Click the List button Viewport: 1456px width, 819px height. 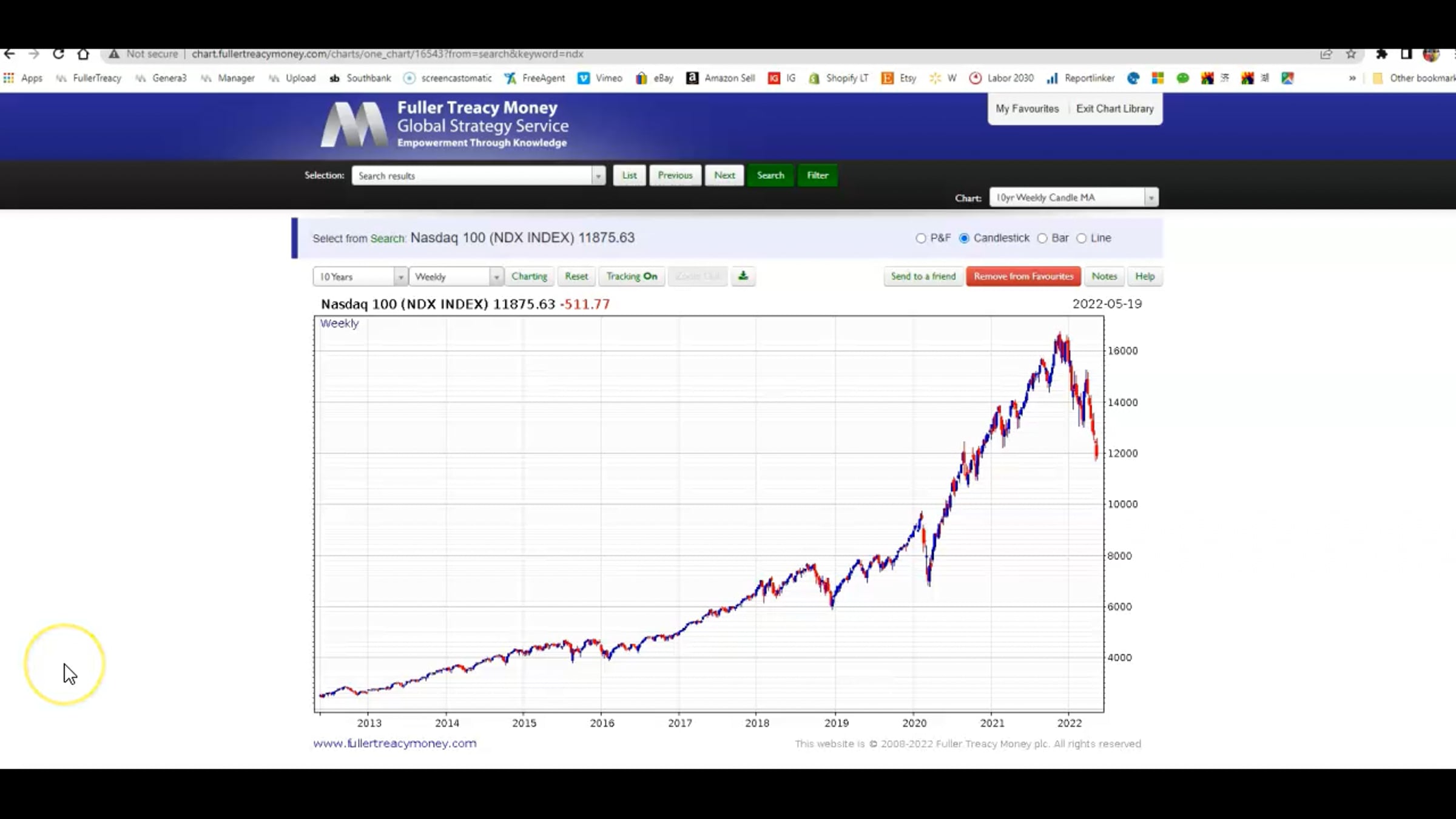629,175
